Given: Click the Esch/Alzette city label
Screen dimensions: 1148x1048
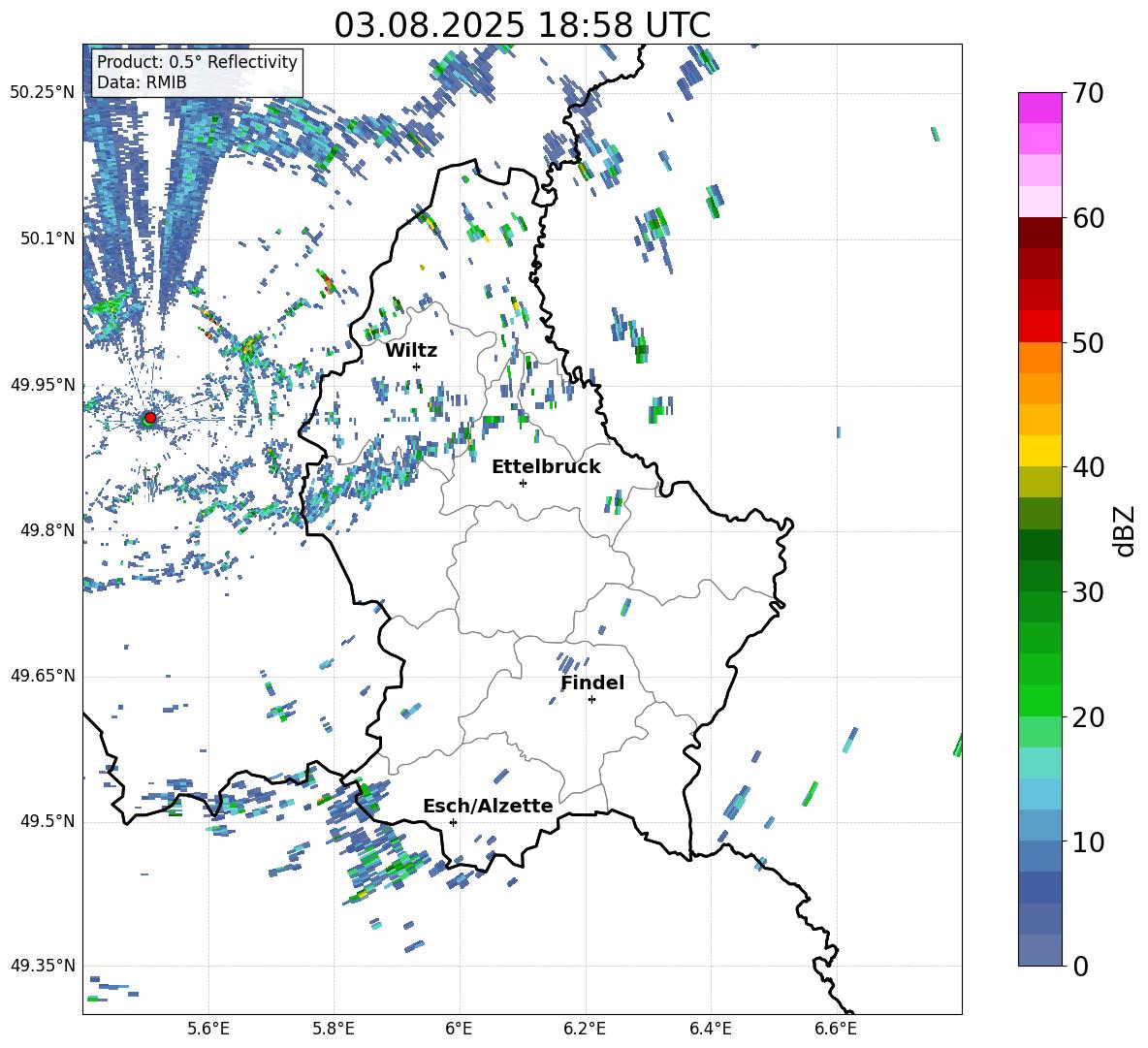Looking at the screenshot, I should tap(488, 806).
